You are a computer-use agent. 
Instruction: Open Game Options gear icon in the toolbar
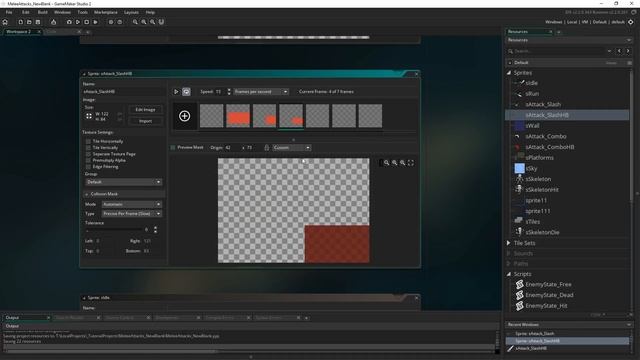(111, 22)
